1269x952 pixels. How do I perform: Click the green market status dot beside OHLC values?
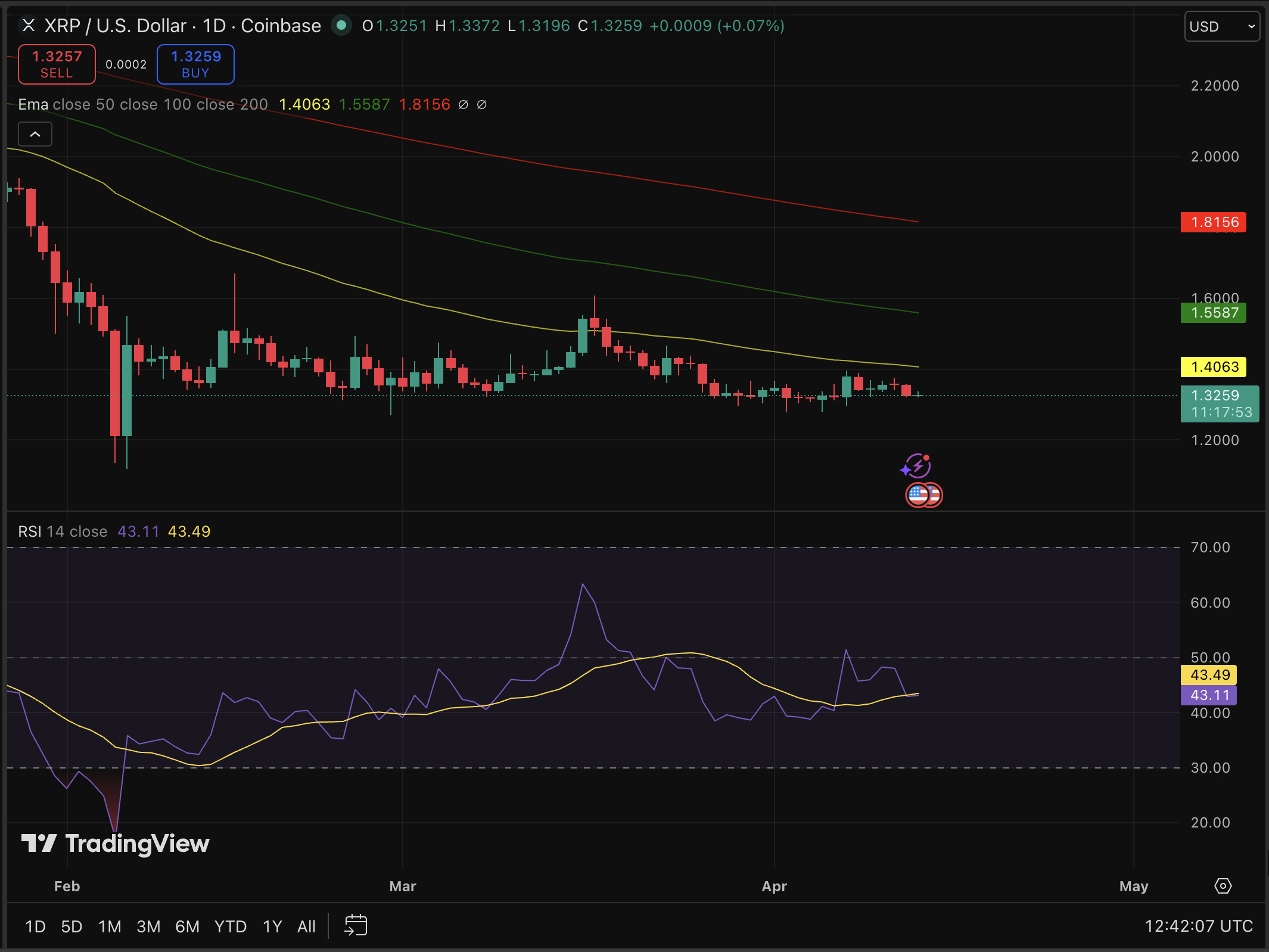pos(341,26)
